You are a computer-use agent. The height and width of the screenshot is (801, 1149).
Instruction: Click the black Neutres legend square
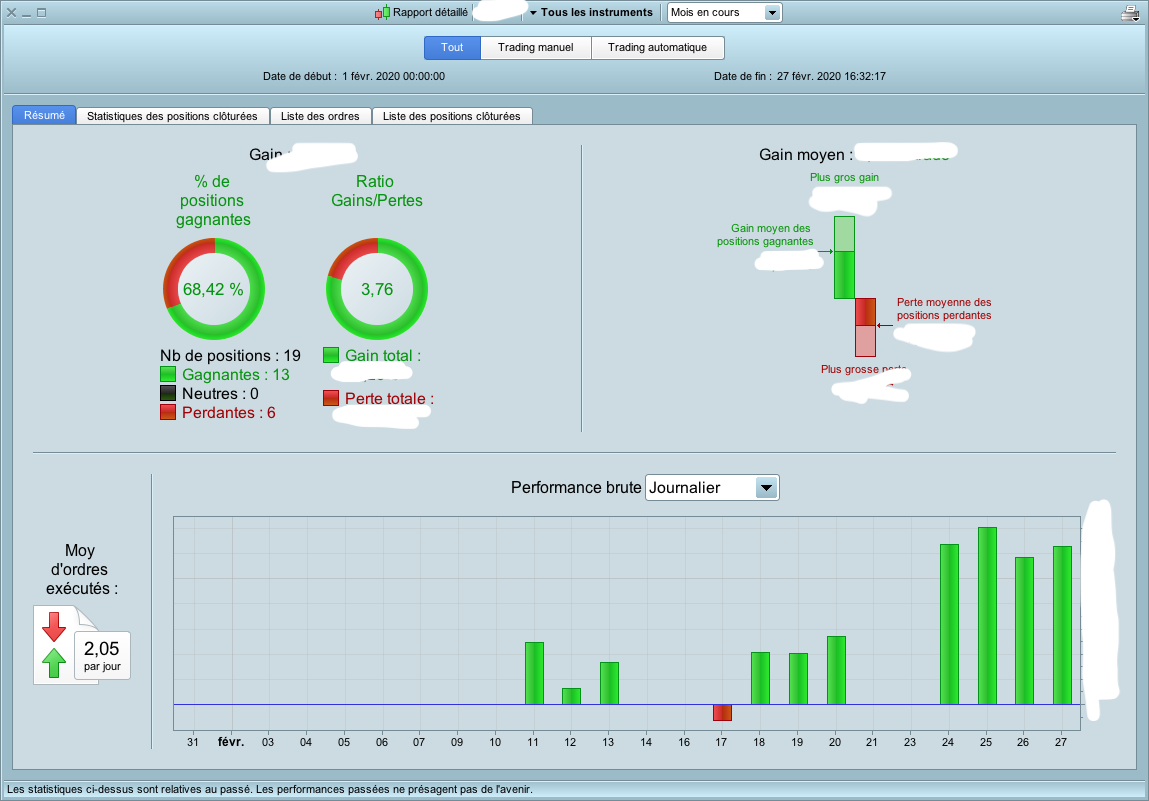pyautogui.click(x=168, y=394)
